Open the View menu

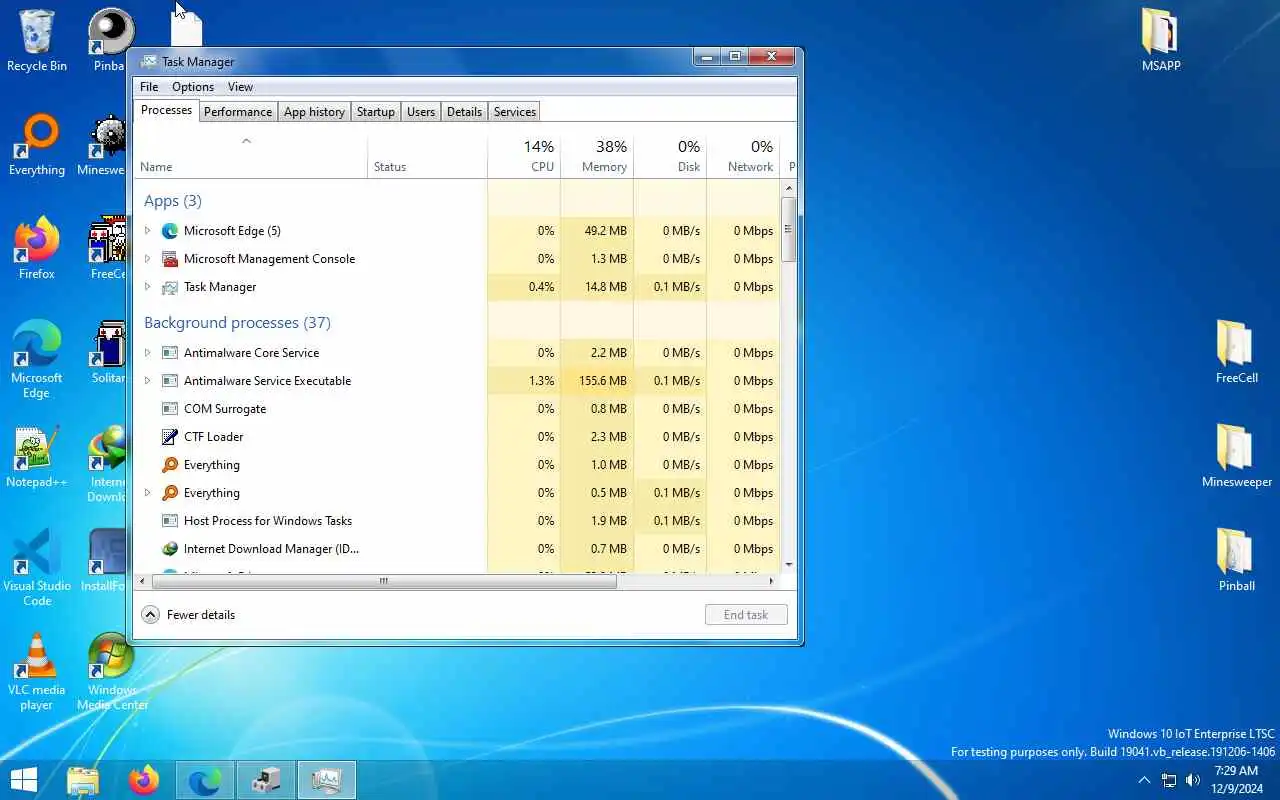pyautogui.click(x=240, y=87)
